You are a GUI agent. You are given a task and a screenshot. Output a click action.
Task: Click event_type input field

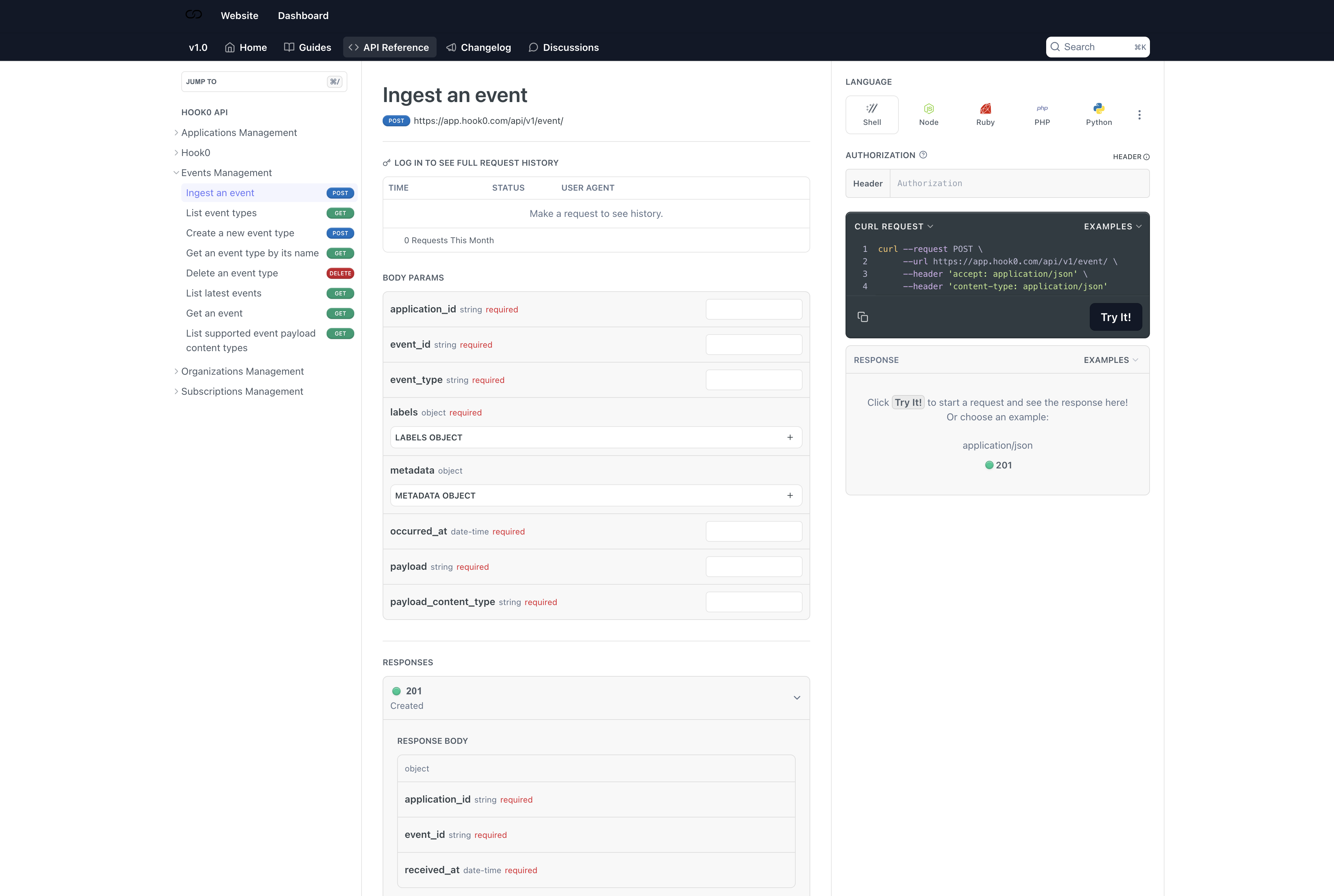point(753,380)
